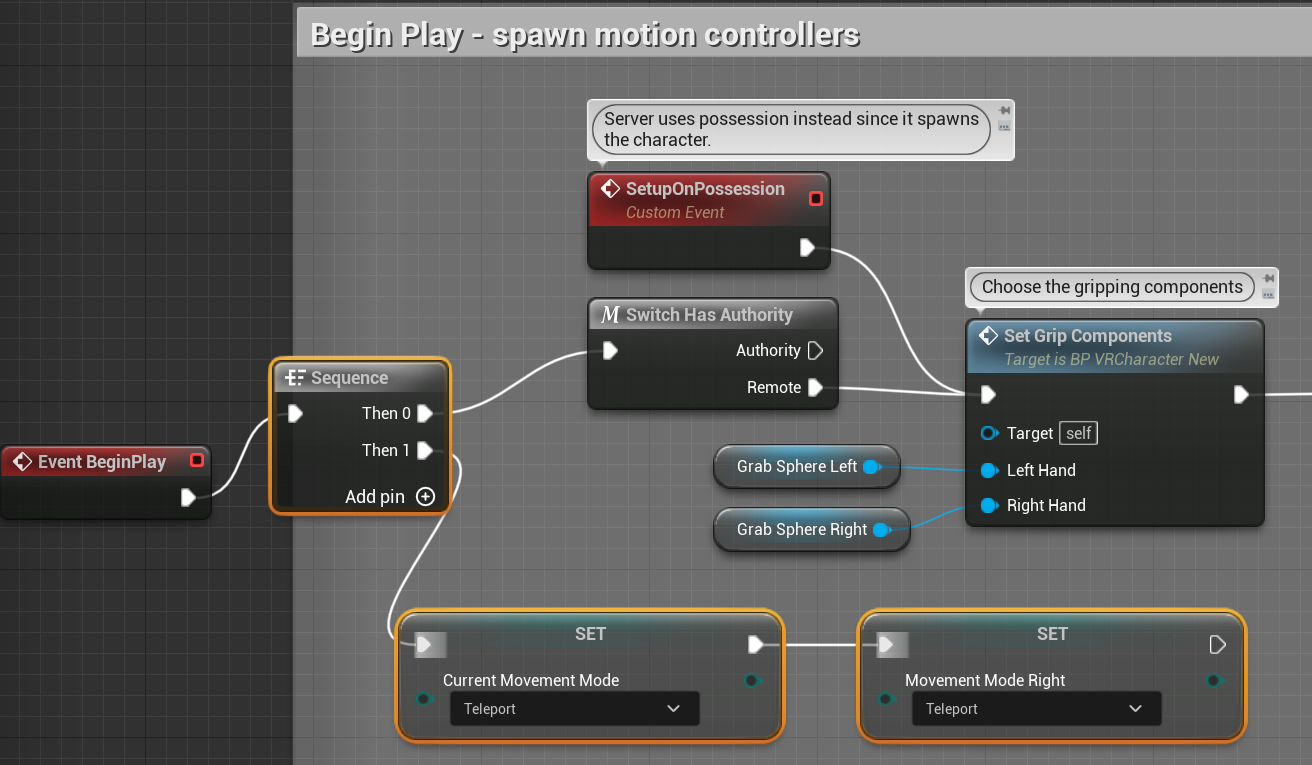Click the red delegate pin on Event BeginPlay
This screenshot has width=1312, height=765.
coord(197,460)
